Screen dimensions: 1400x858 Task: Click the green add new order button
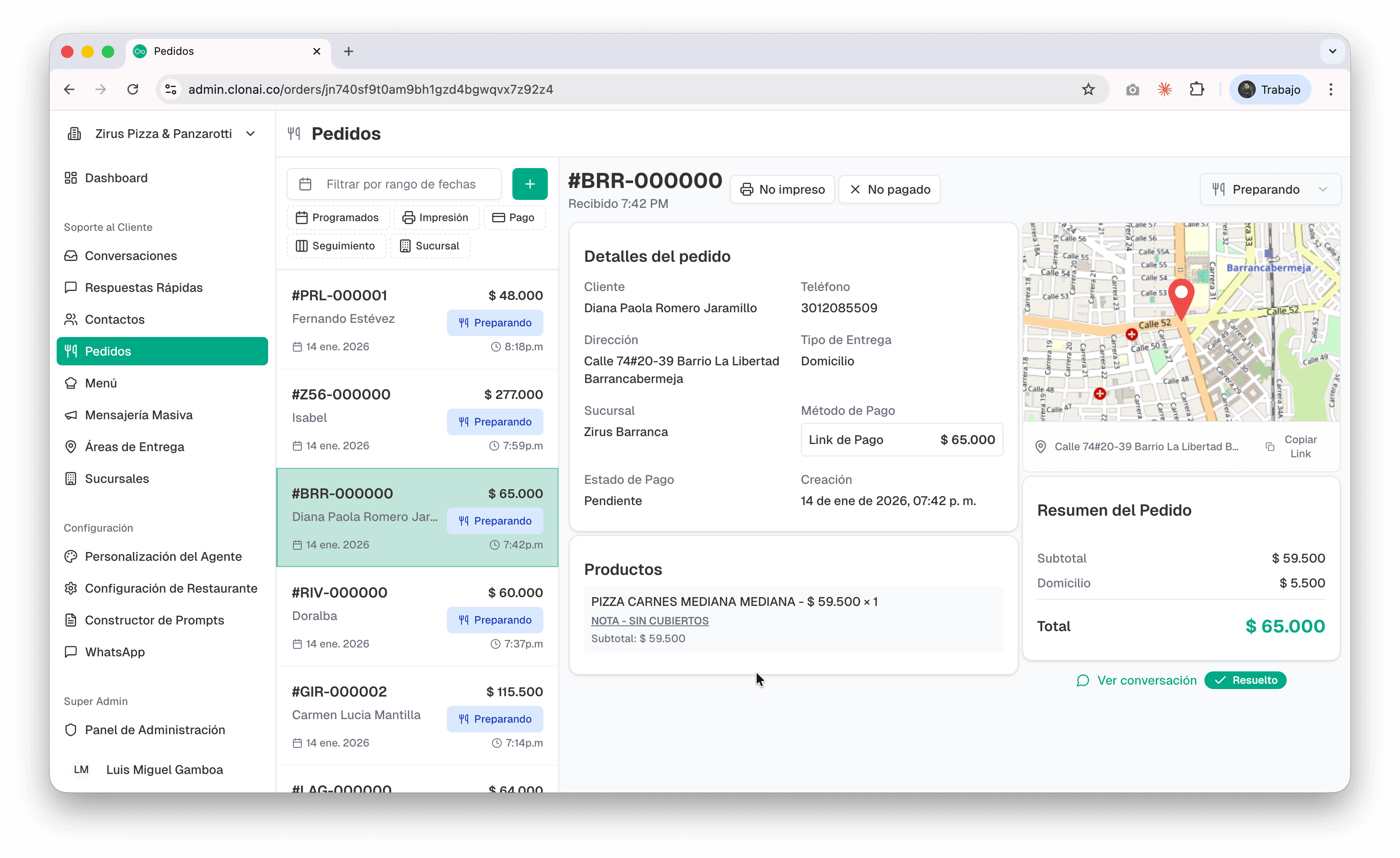click(x=530, y=184)
